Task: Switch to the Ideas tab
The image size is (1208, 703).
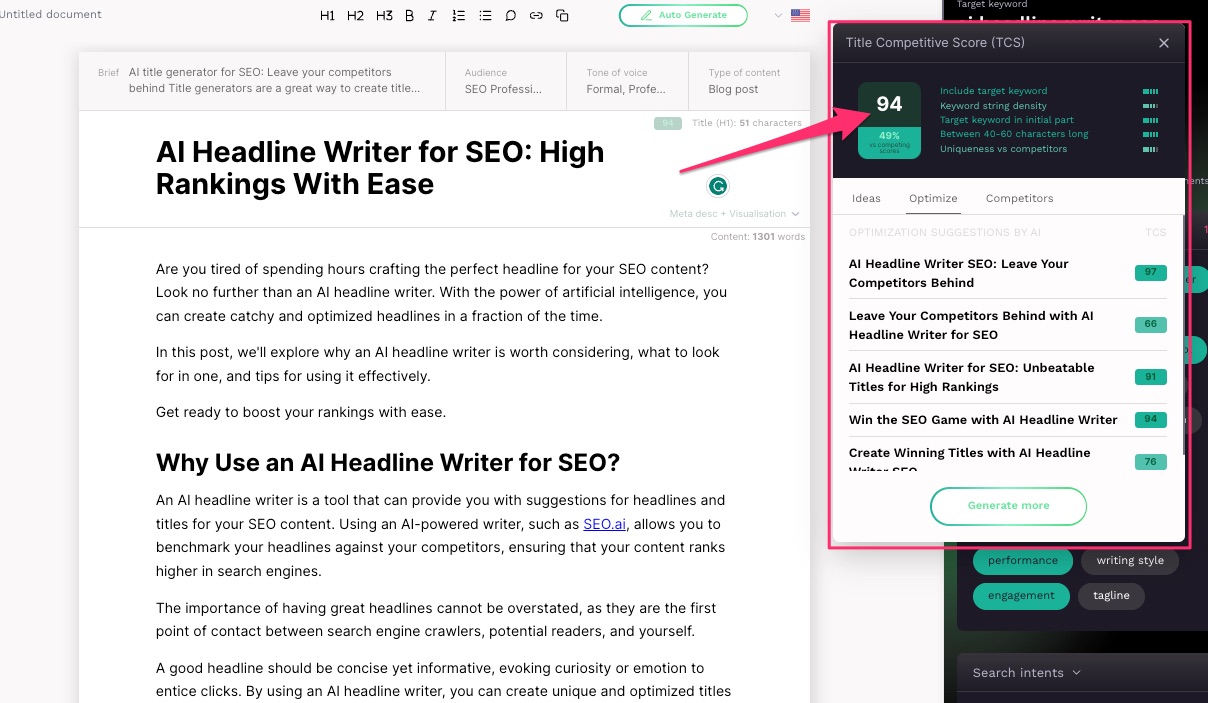Action: point(866,198)
